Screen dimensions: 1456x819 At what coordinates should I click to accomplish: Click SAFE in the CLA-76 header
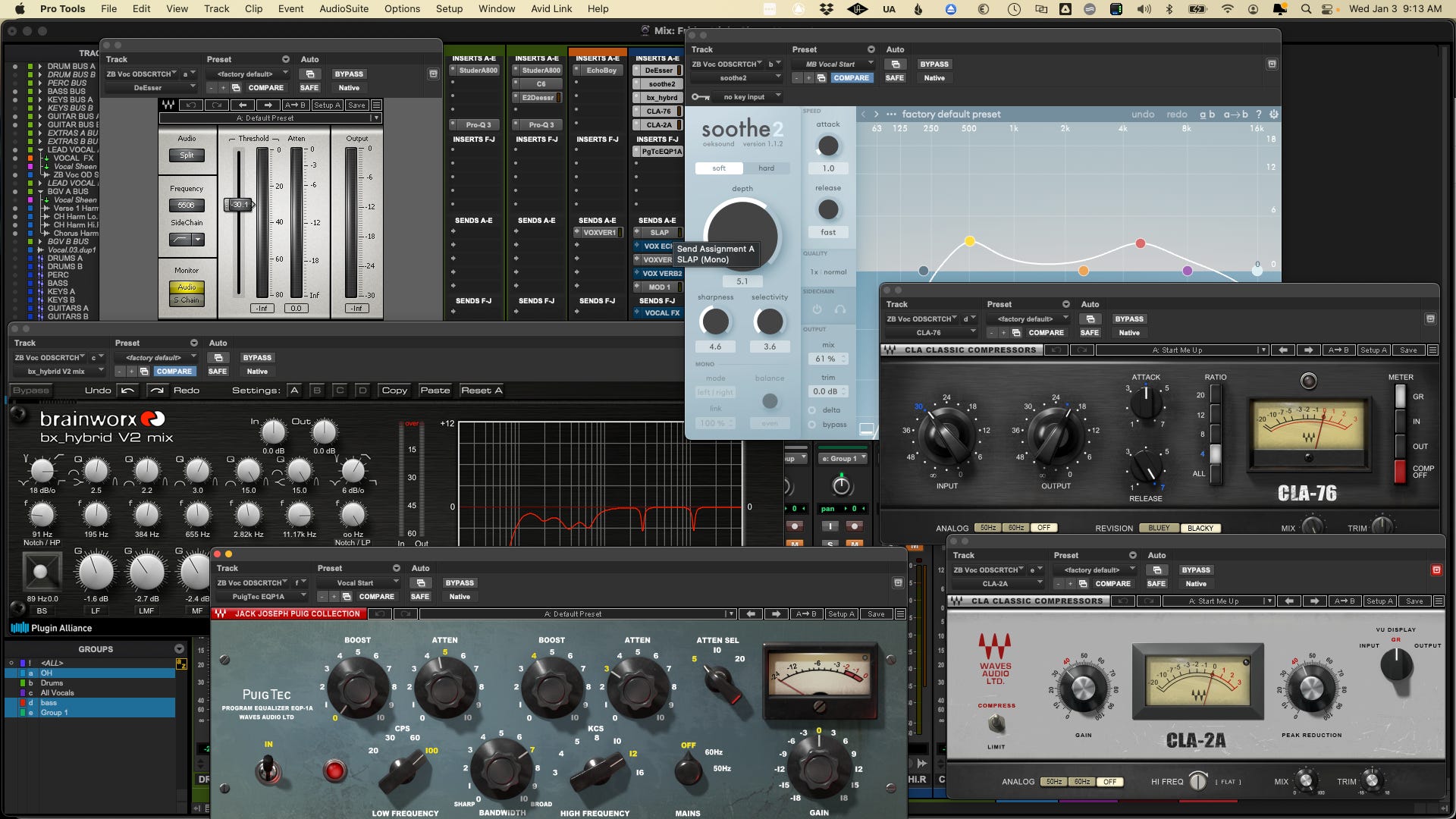(1090, 333)
